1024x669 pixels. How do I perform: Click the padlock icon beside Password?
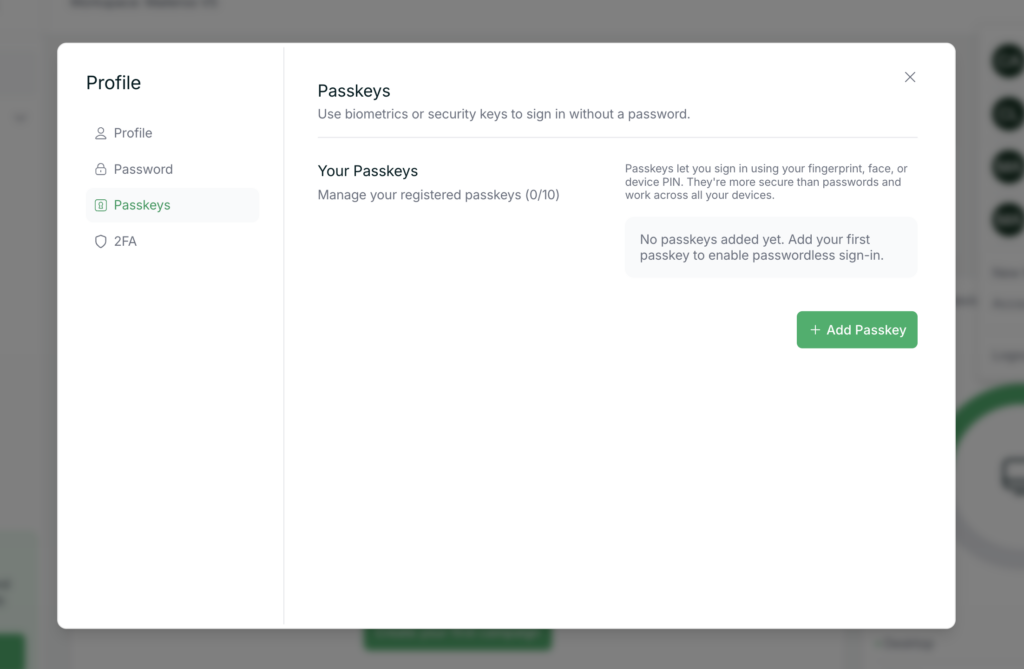(x=100, y=169)
